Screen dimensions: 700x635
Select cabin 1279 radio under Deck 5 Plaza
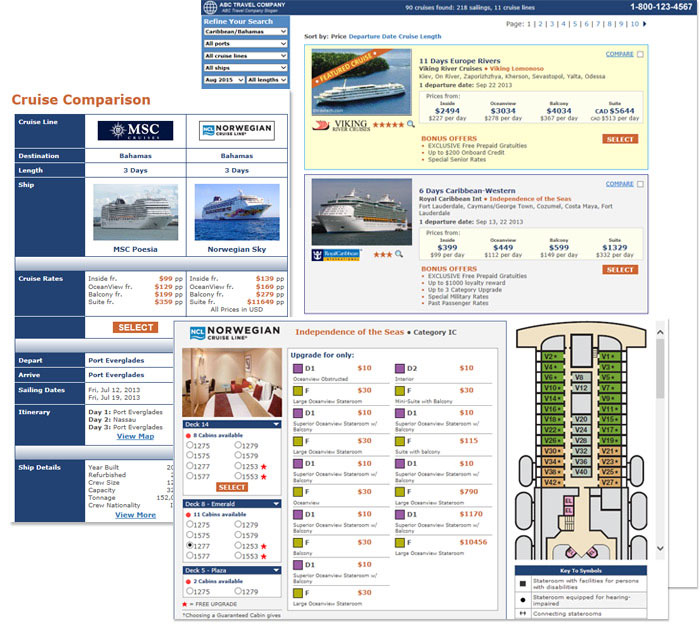point(238,591)
